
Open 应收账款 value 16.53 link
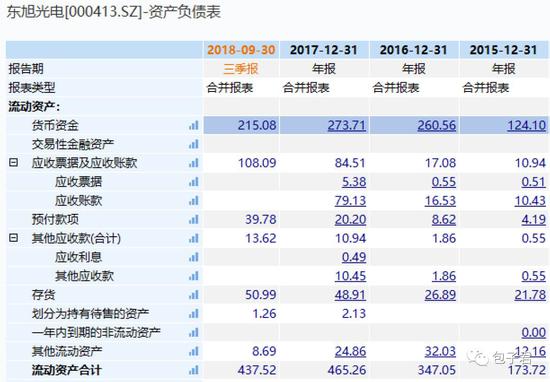(440, 201)
